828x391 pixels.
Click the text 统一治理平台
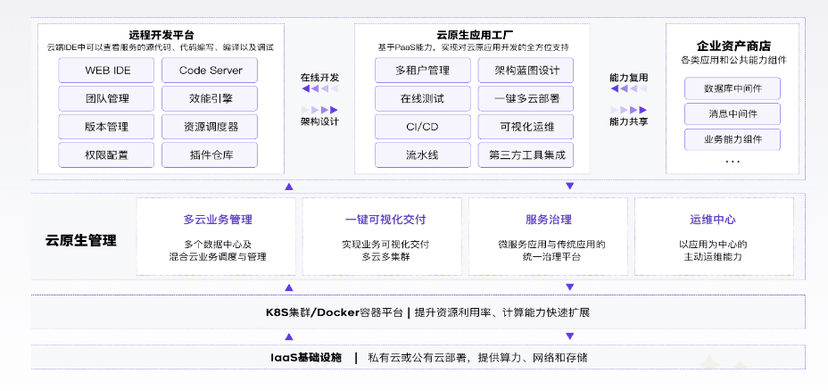552,257
